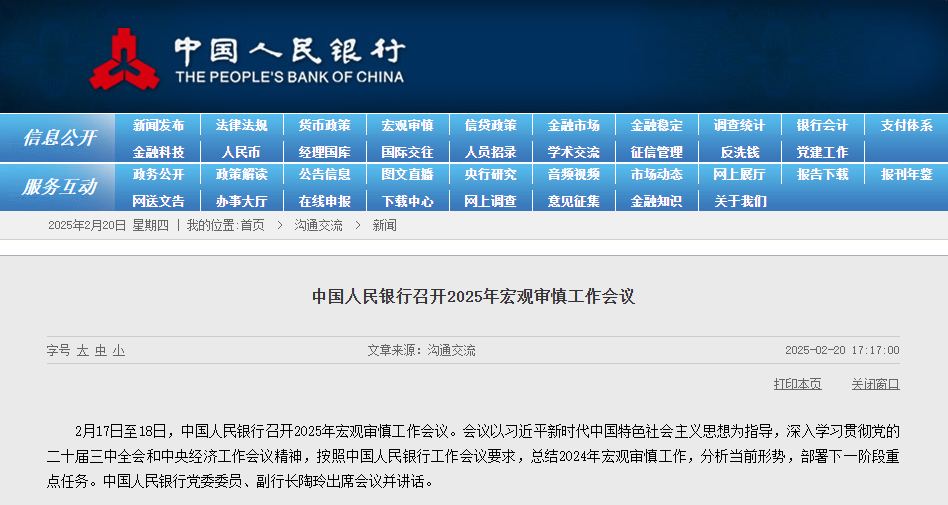Click the 信息公开 section header

pos(59,138)
